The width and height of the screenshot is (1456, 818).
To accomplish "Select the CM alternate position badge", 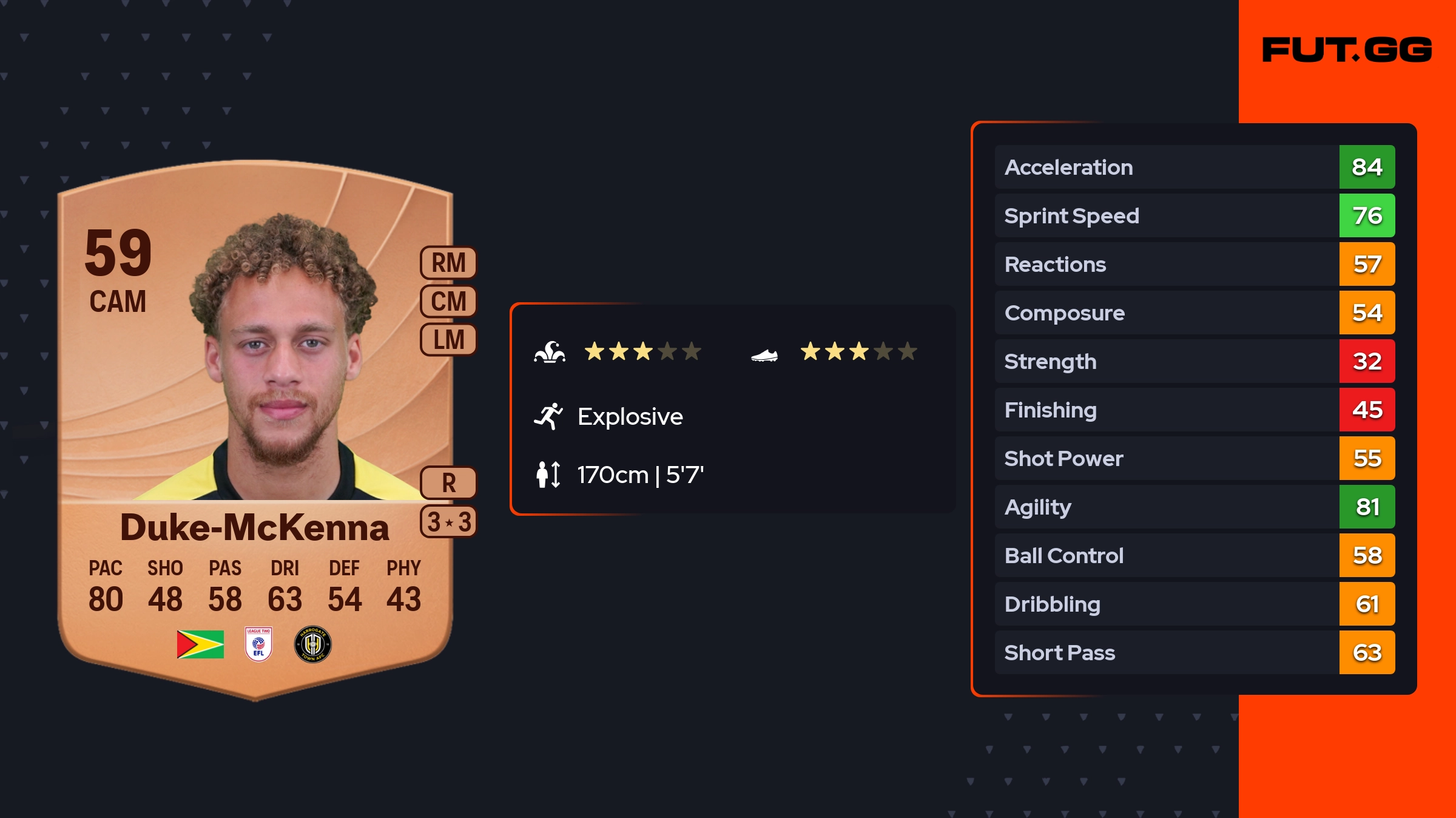I will 448,301.
